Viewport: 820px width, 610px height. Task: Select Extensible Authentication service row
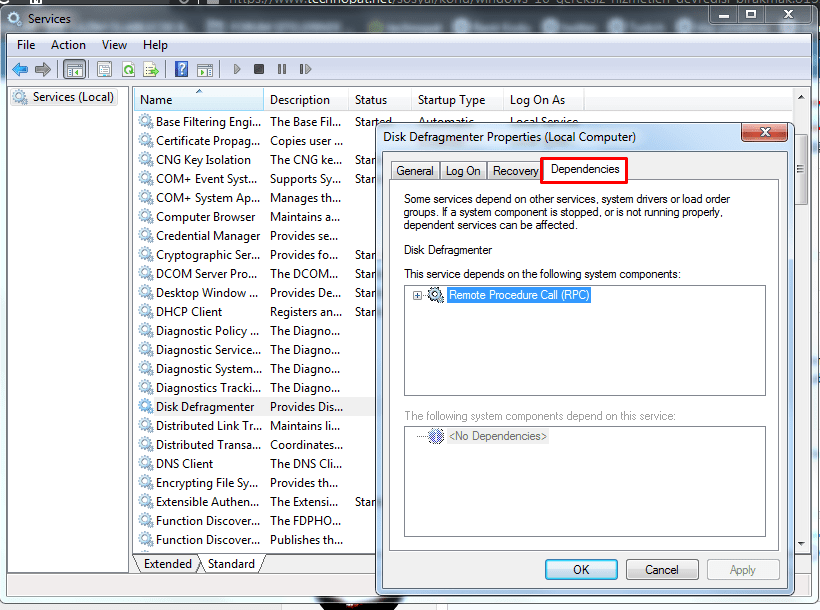point(255,502)
